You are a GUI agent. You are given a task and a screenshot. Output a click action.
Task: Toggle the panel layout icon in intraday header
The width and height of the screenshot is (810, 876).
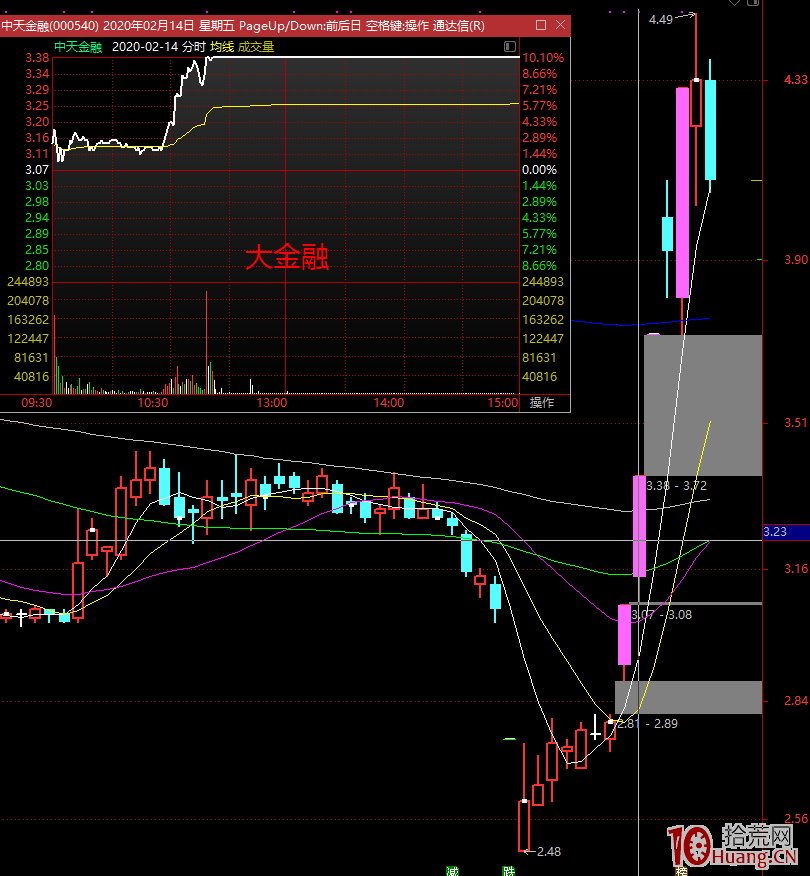click(x=509, y=46)
